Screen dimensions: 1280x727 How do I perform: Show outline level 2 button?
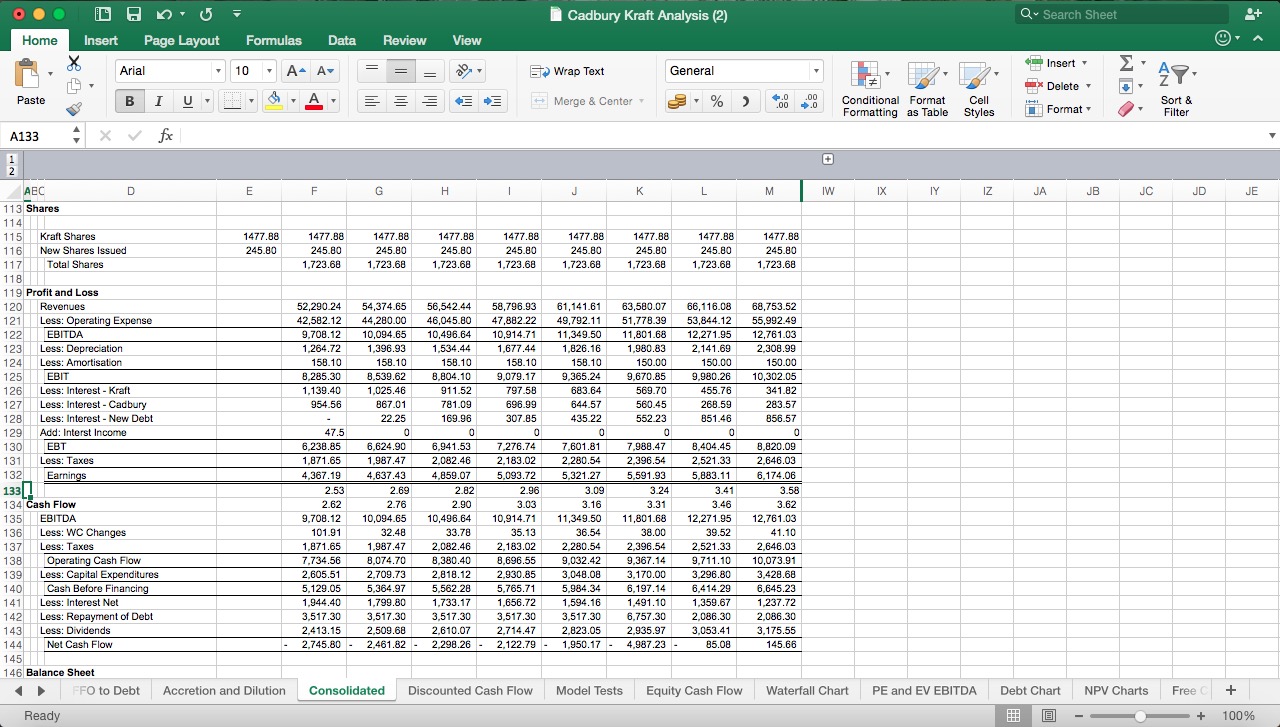click(11, 172)
